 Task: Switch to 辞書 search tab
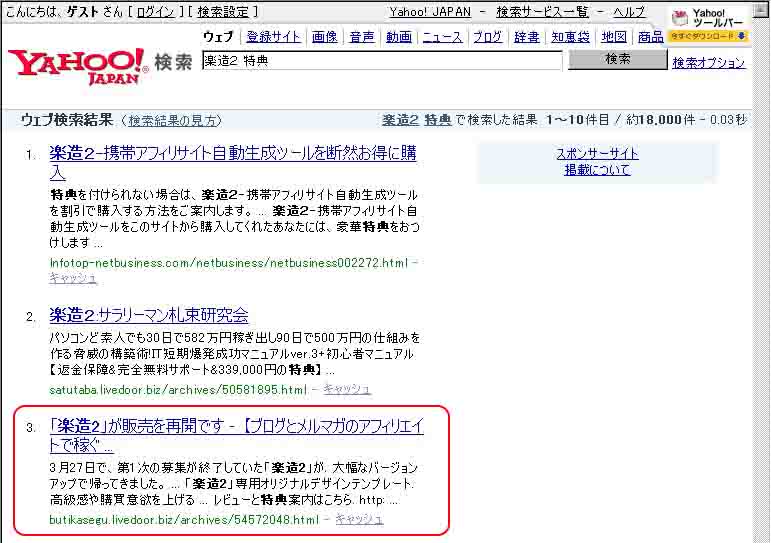(x=527, y=37)
